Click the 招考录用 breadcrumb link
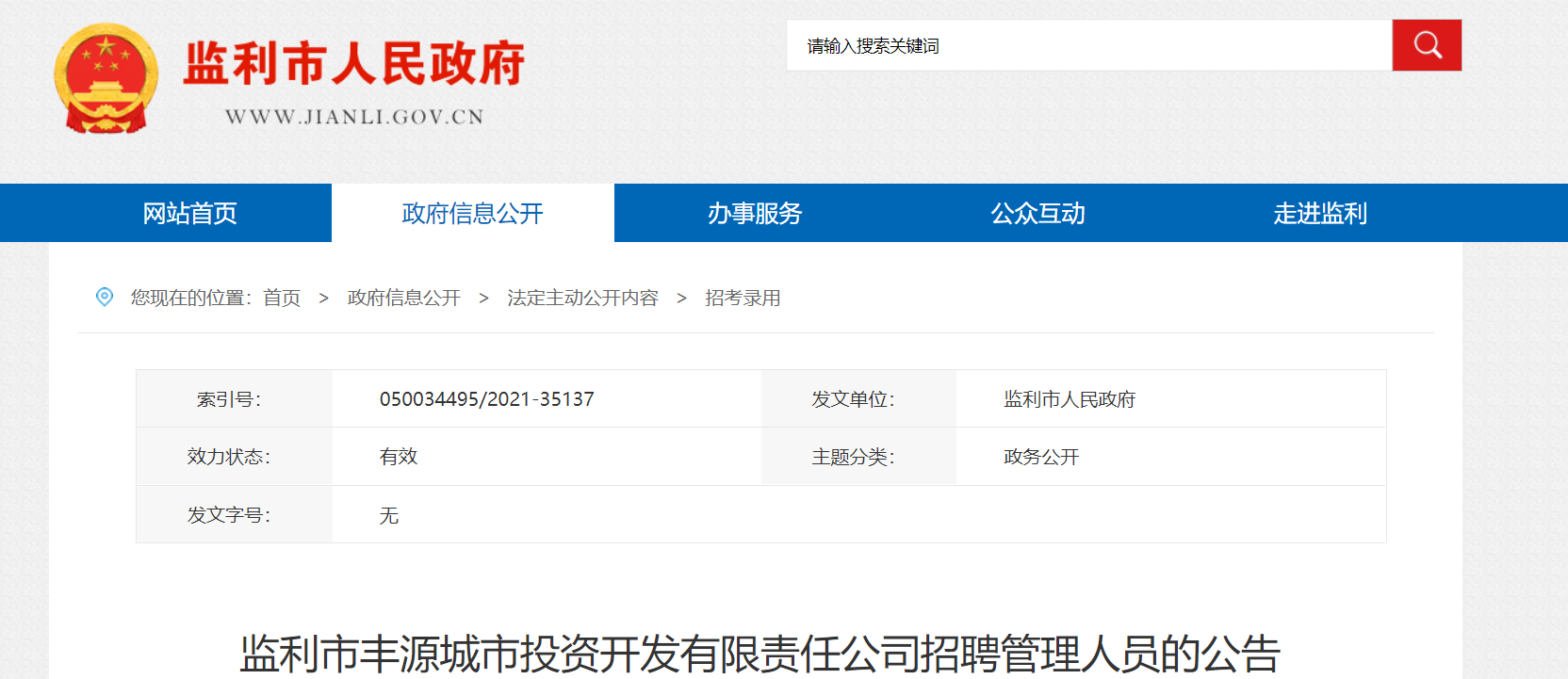 coord(743,299)
